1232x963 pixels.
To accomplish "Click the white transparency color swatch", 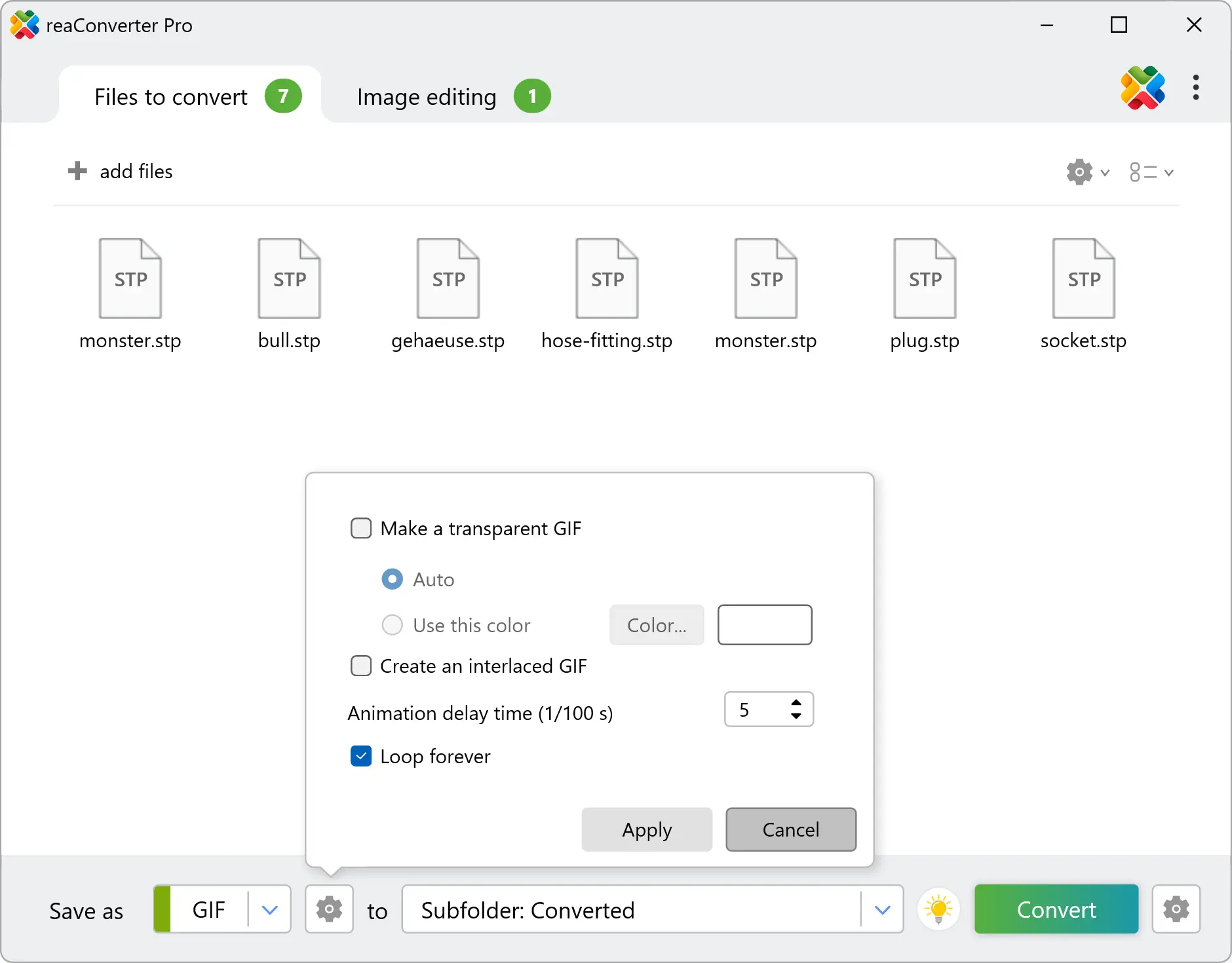I will tap(765, 625).
